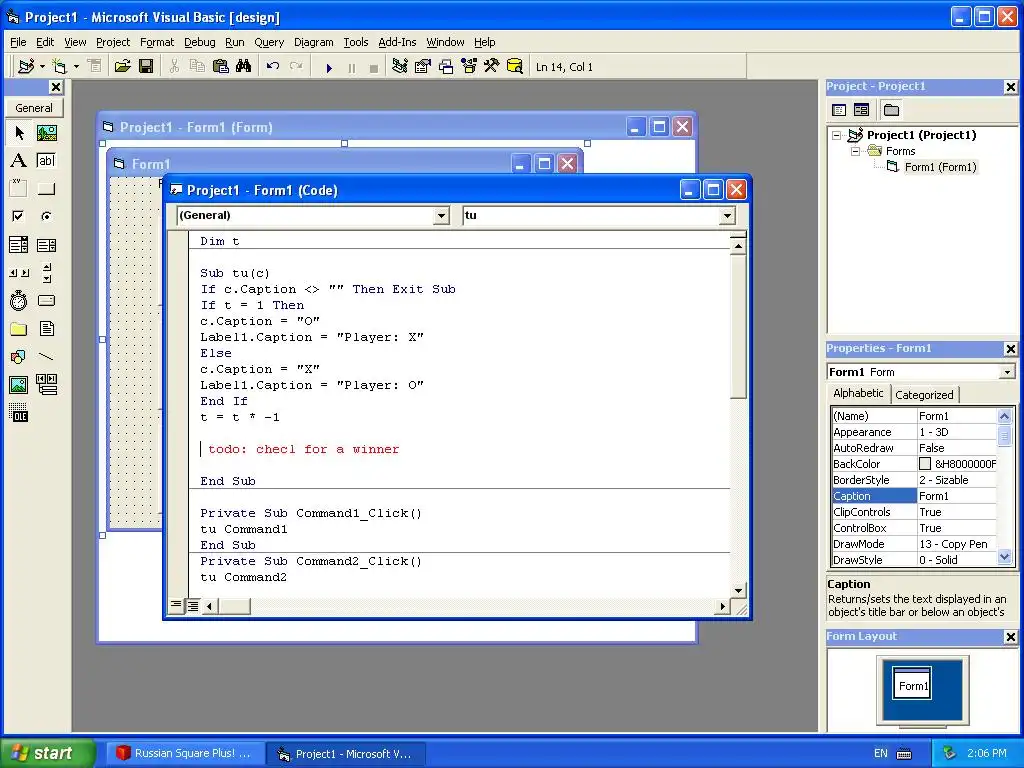Switch to Procedure View in code window
The width and height of the screenshot is (1024, 768).
[176, 605]
